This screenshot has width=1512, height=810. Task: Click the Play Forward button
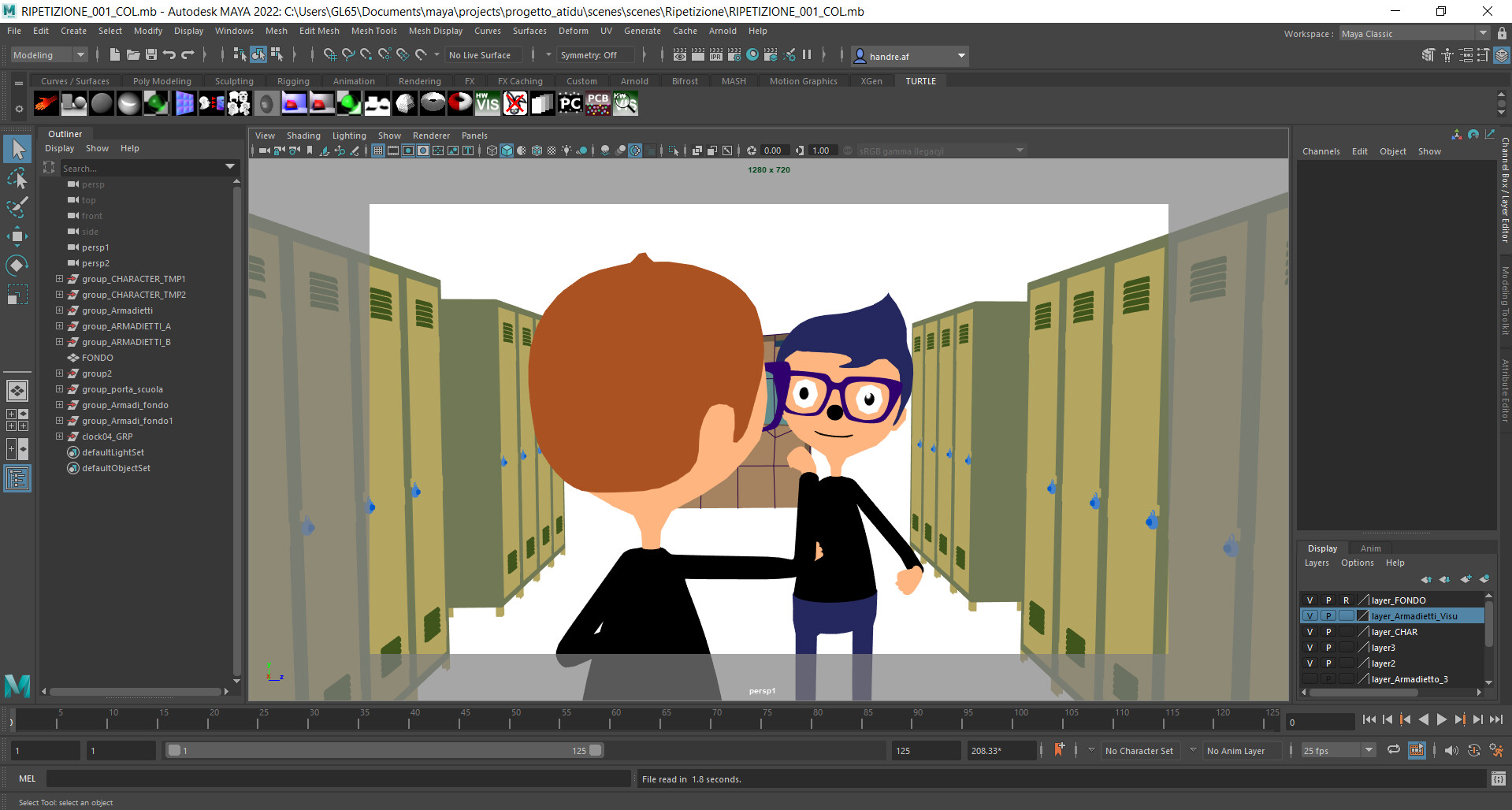pyautogui.click(x=1441, y=719)
